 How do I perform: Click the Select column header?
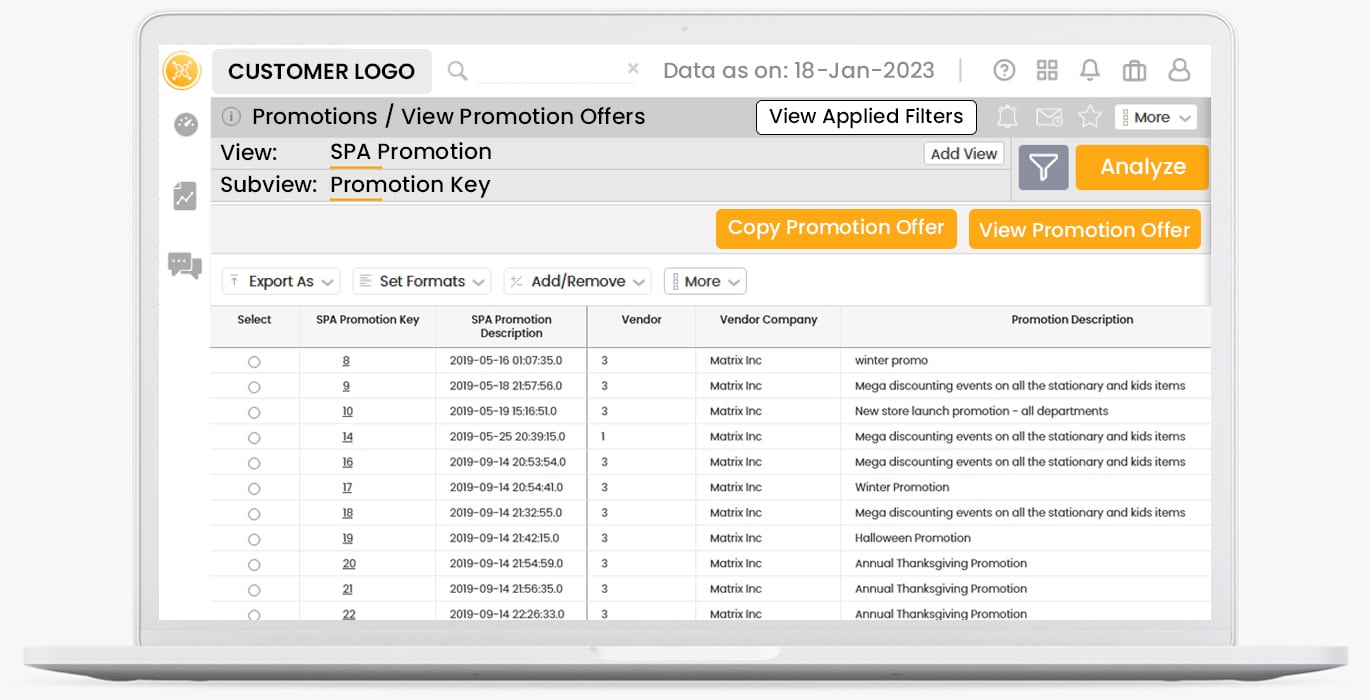pos(254,320)
